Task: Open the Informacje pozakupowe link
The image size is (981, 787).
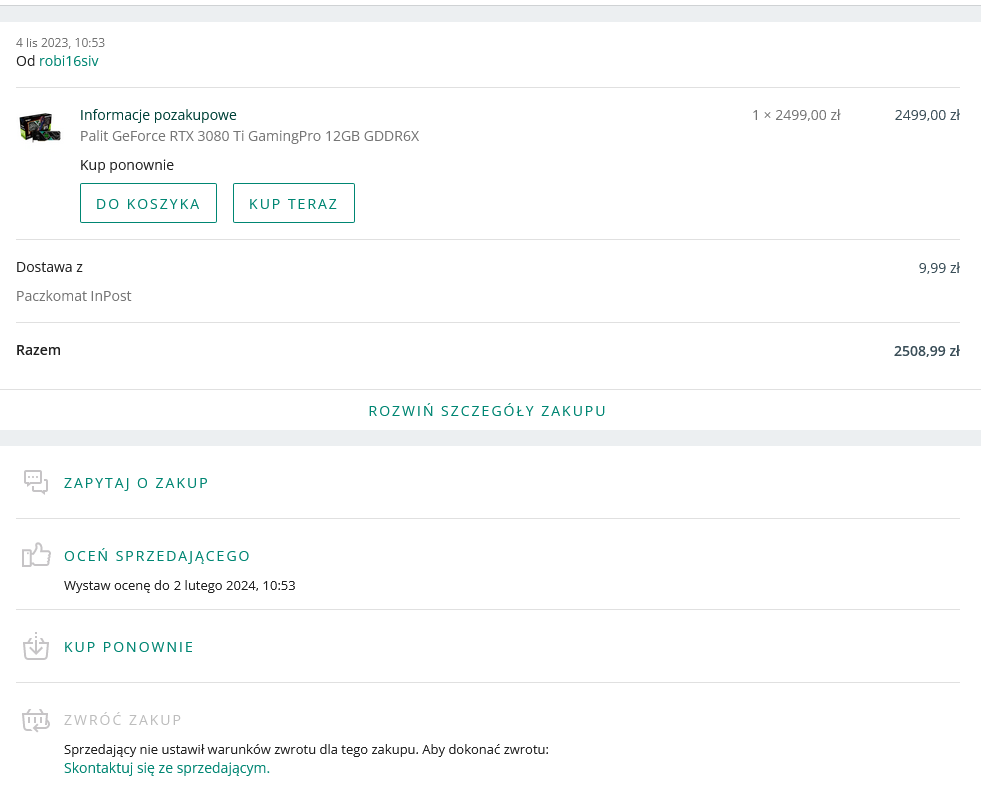Action: (x=158, y=115)
